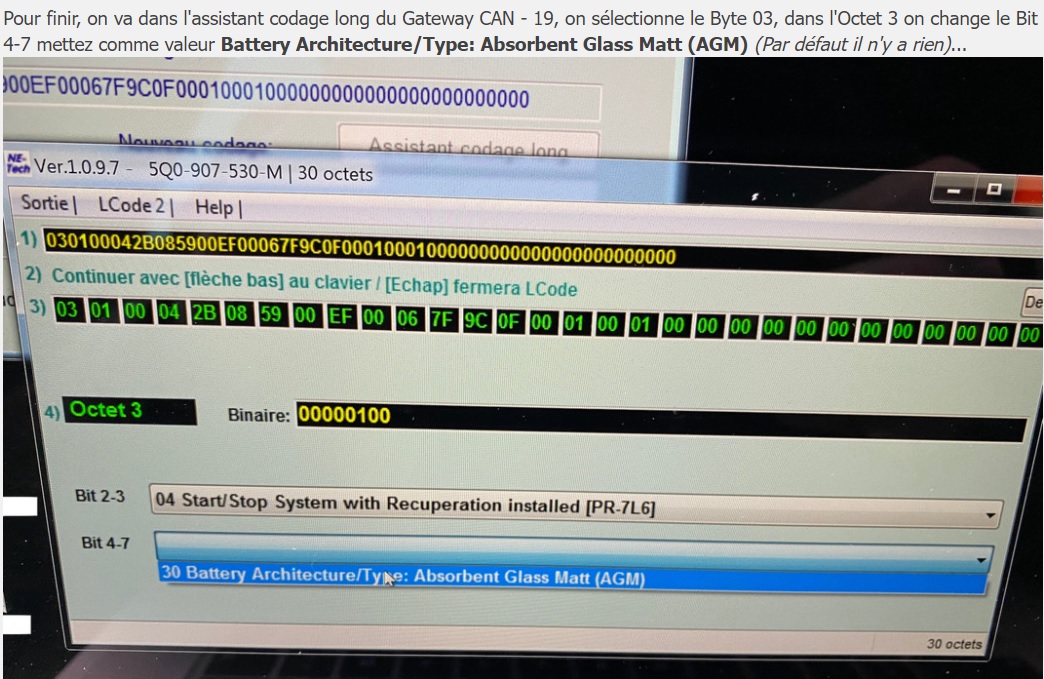Select byte box 7F
The width and height of the screenshot is (1044, 679).
(x=441, y=320)
